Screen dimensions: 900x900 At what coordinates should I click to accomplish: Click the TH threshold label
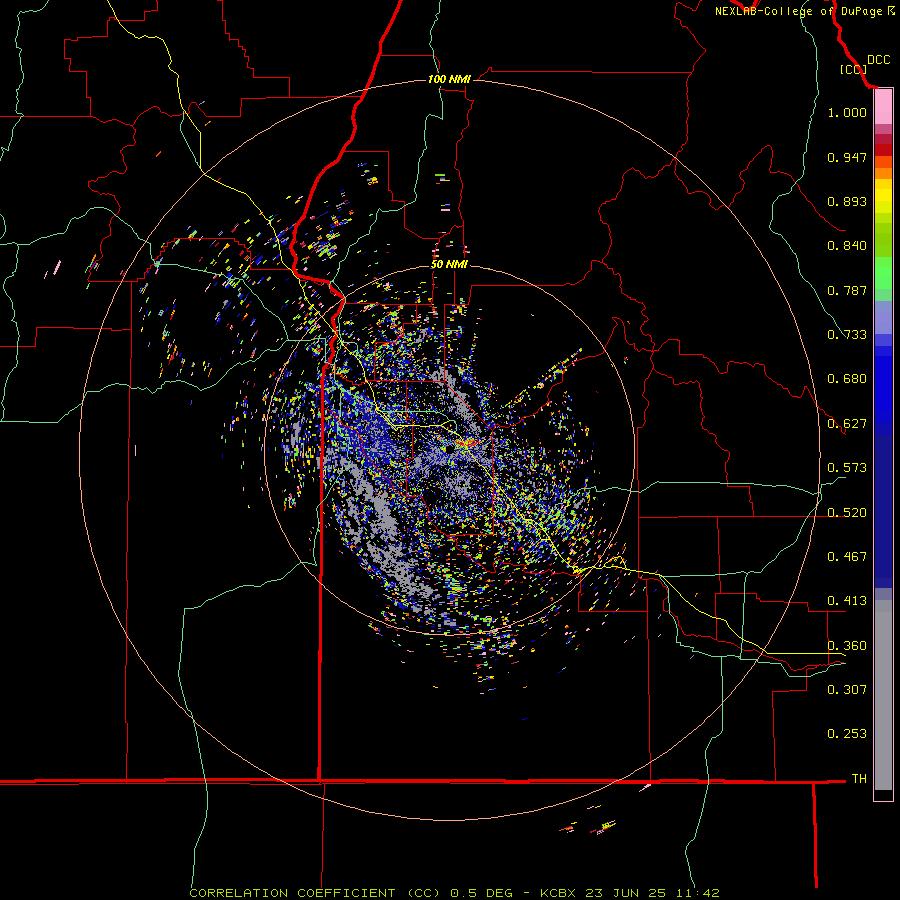(x=859, y=779)
